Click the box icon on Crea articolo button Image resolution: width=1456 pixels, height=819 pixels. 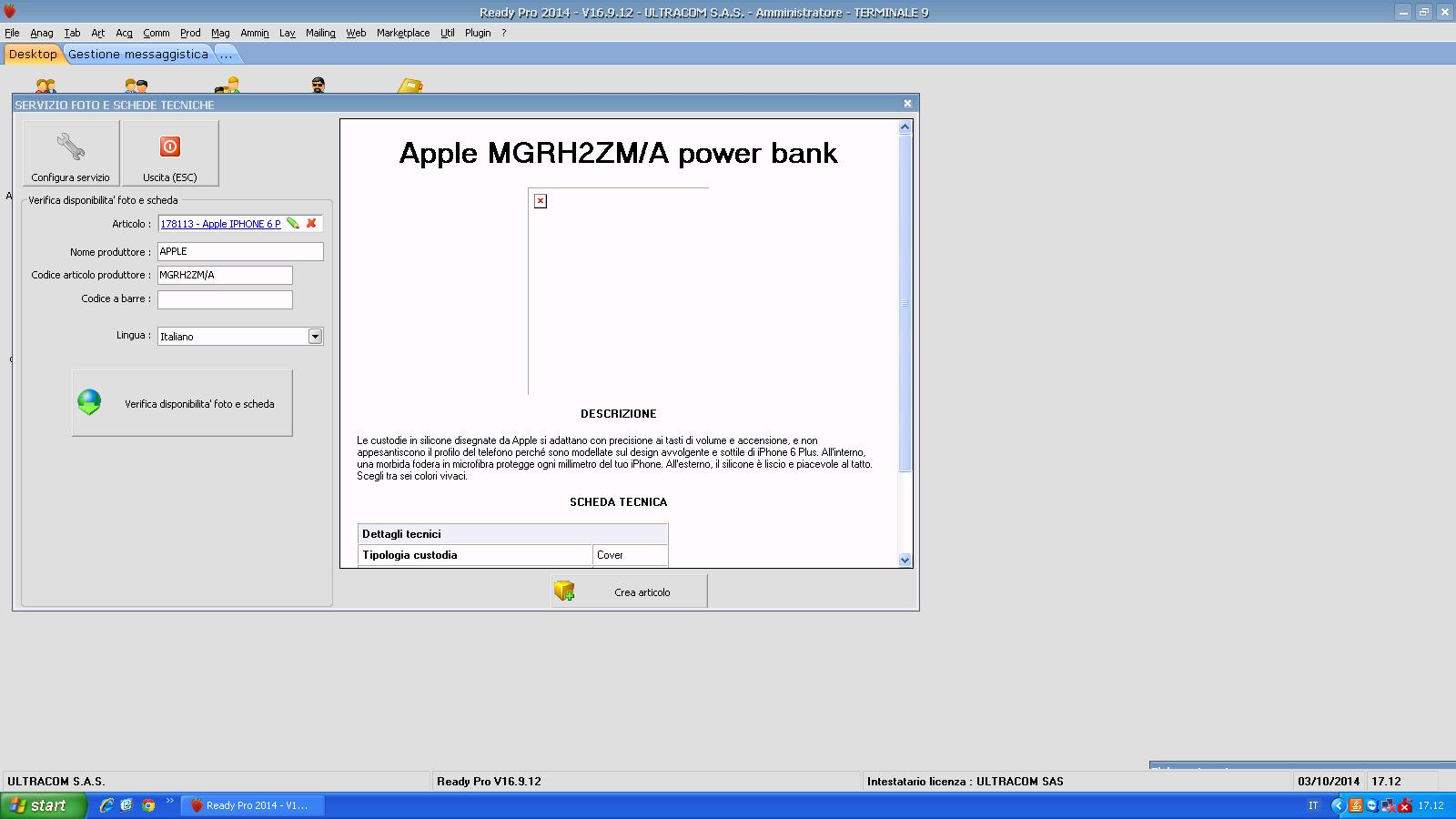564,591
